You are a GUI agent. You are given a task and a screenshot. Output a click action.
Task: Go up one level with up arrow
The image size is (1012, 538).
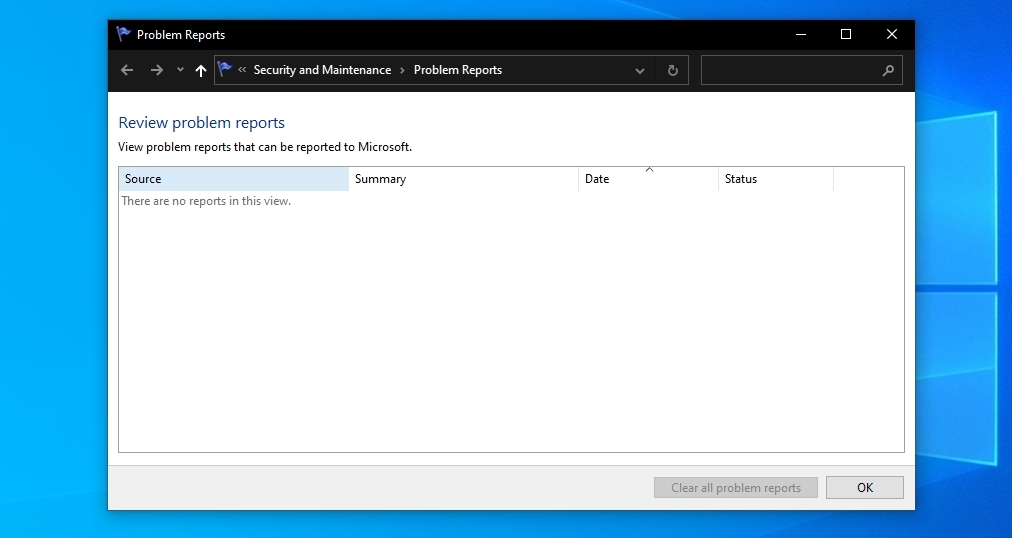(x=201, y=70)
